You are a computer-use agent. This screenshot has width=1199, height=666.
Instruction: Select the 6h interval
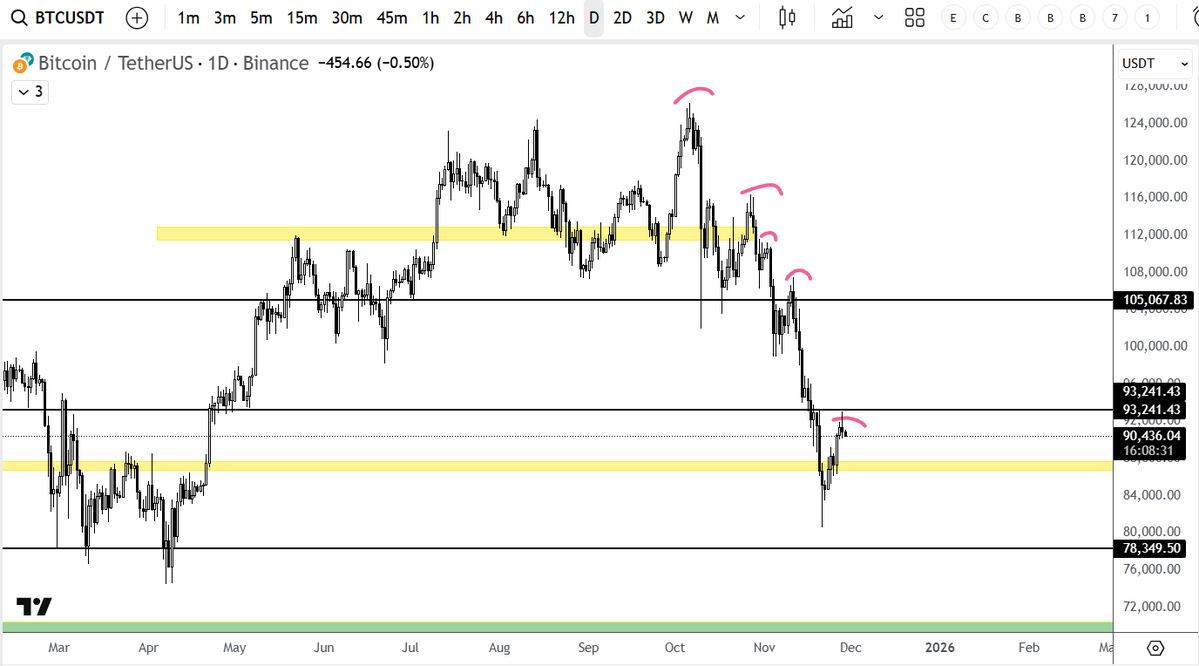[525, 18]
